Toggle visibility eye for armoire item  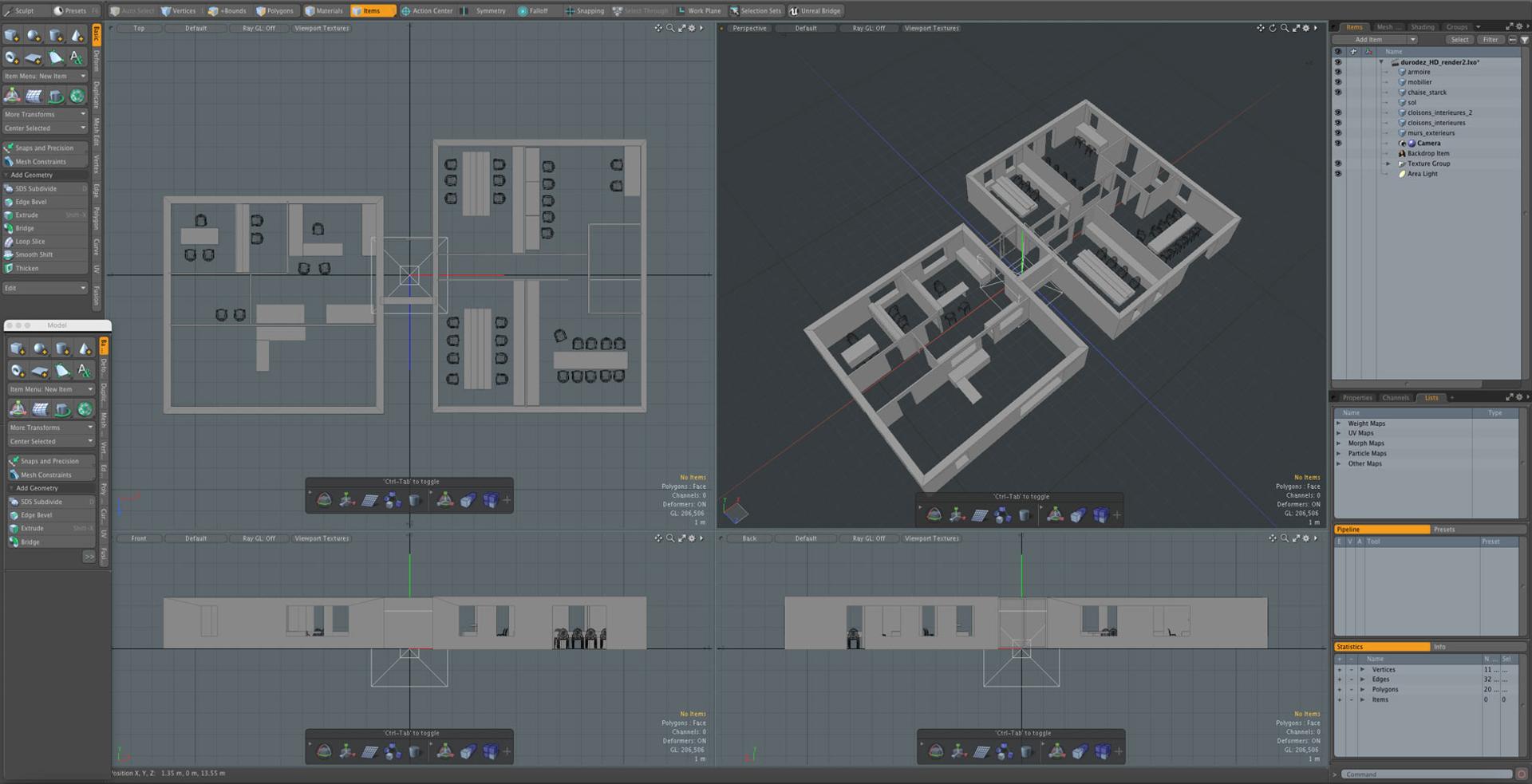pyautogui.click(x=1338, y=72)
